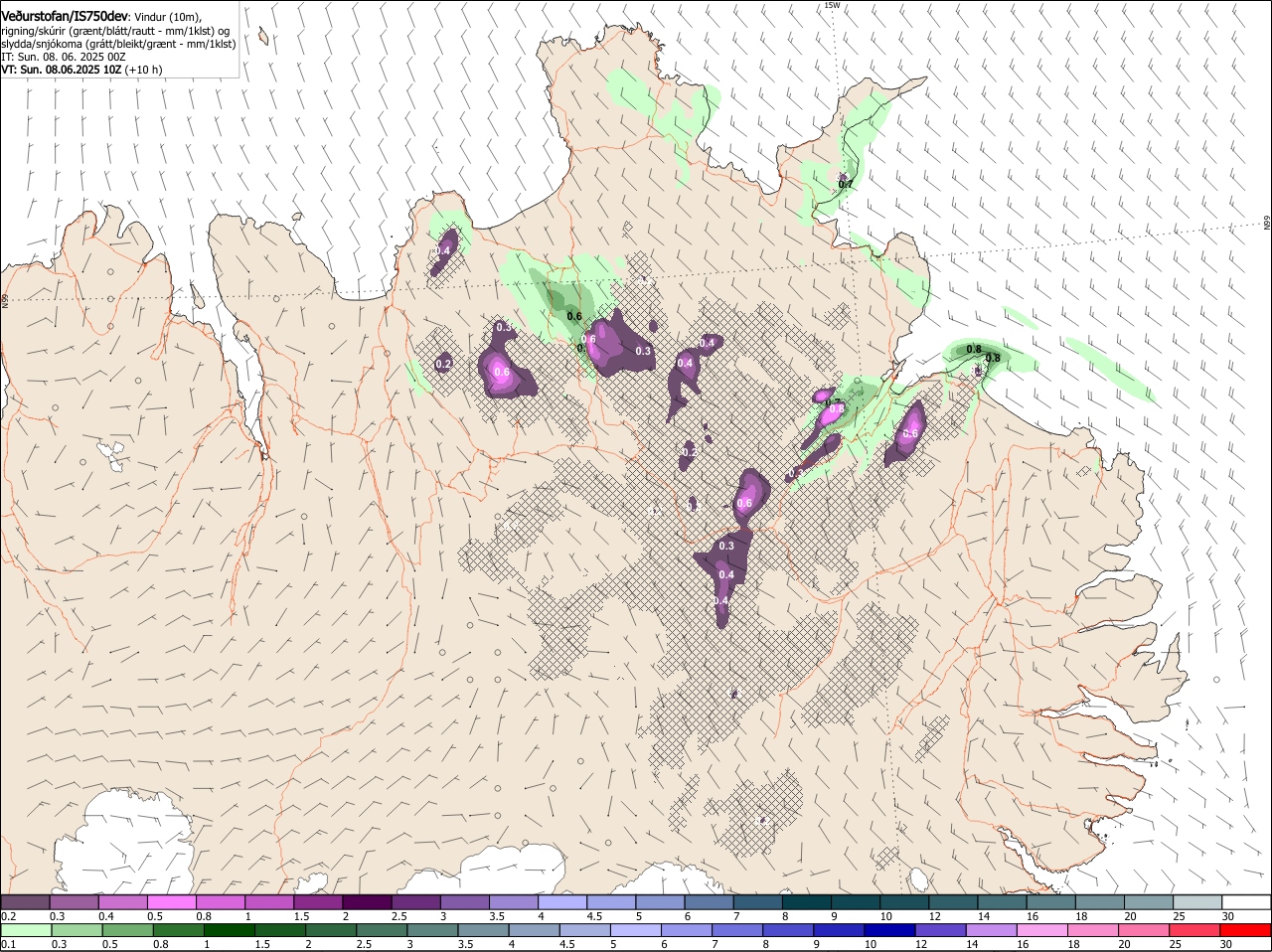Pick the dark teal swatch labeled 9 in the upper legend
The height and width of the screenshot is (952, 1272).
click(856, 902)
